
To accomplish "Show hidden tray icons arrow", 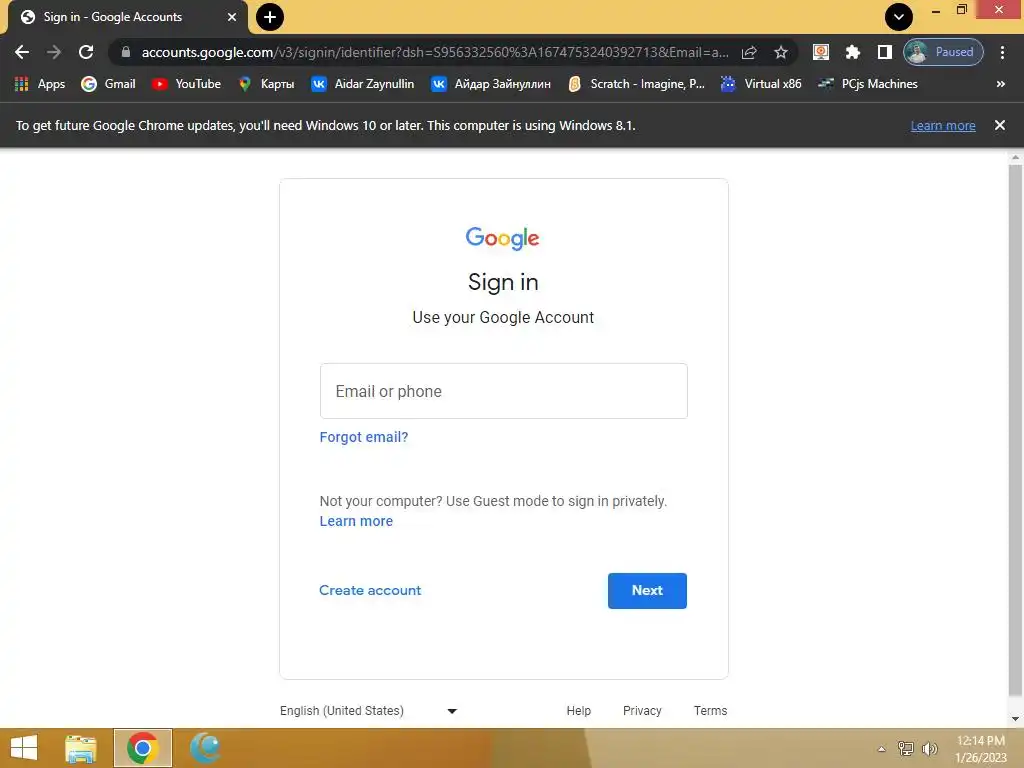I will tap(881, 749).
